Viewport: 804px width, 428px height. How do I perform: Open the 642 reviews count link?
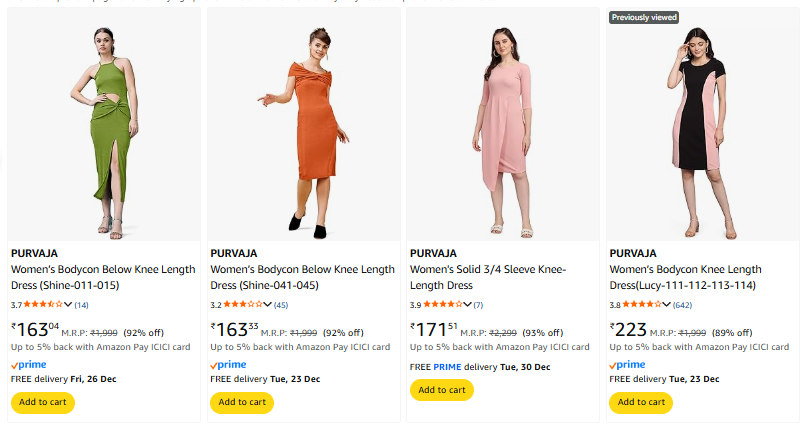point(683,305)
